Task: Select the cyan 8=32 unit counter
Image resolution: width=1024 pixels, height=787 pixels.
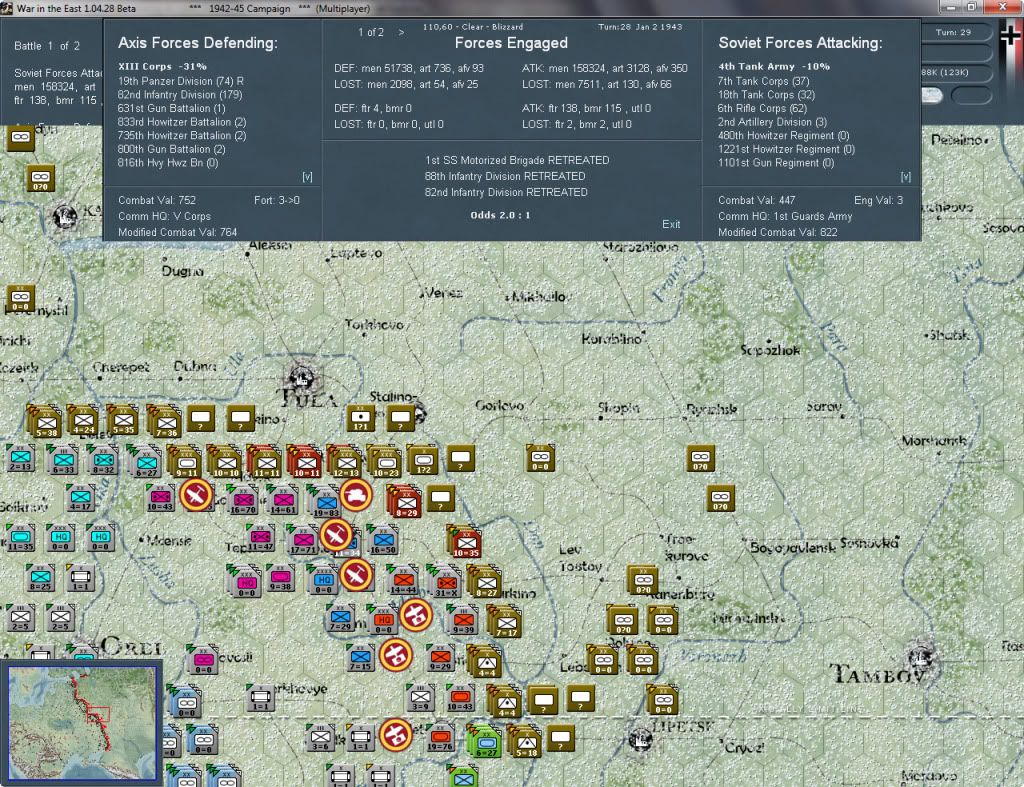Action: (102, 458)
